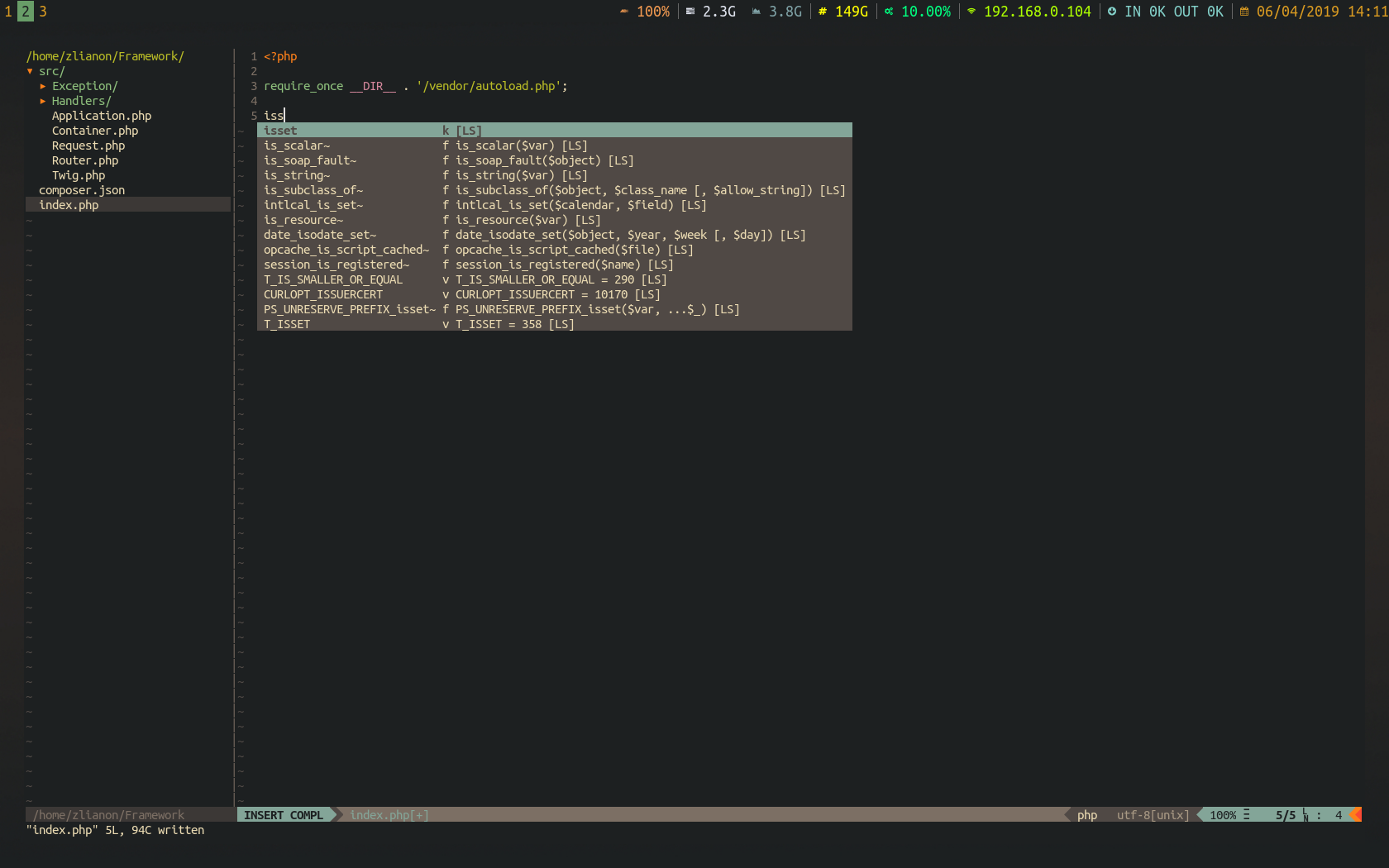Select the isset completion entry

tap(280, 130)
